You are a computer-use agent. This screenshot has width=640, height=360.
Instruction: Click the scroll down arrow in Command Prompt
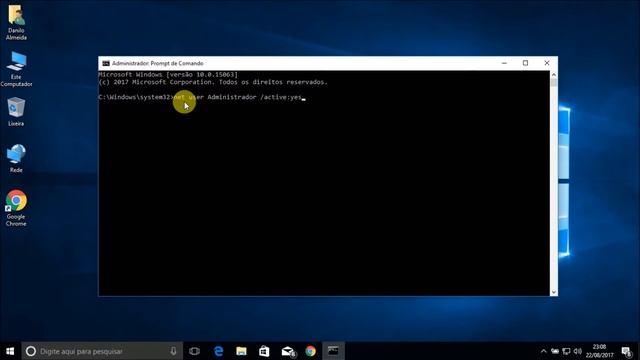click(553, 292)
